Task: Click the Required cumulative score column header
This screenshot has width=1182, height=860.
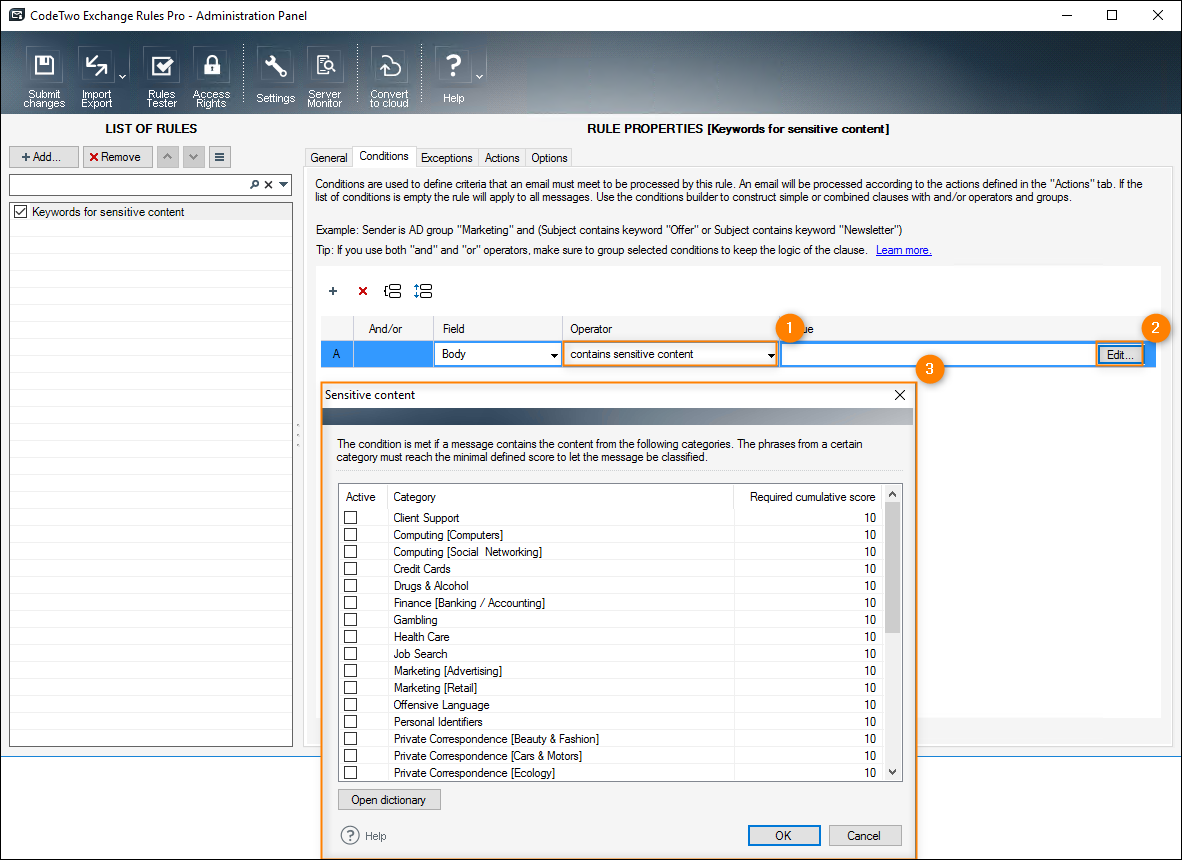Action: pyautogui.click(x=808, y=497)
